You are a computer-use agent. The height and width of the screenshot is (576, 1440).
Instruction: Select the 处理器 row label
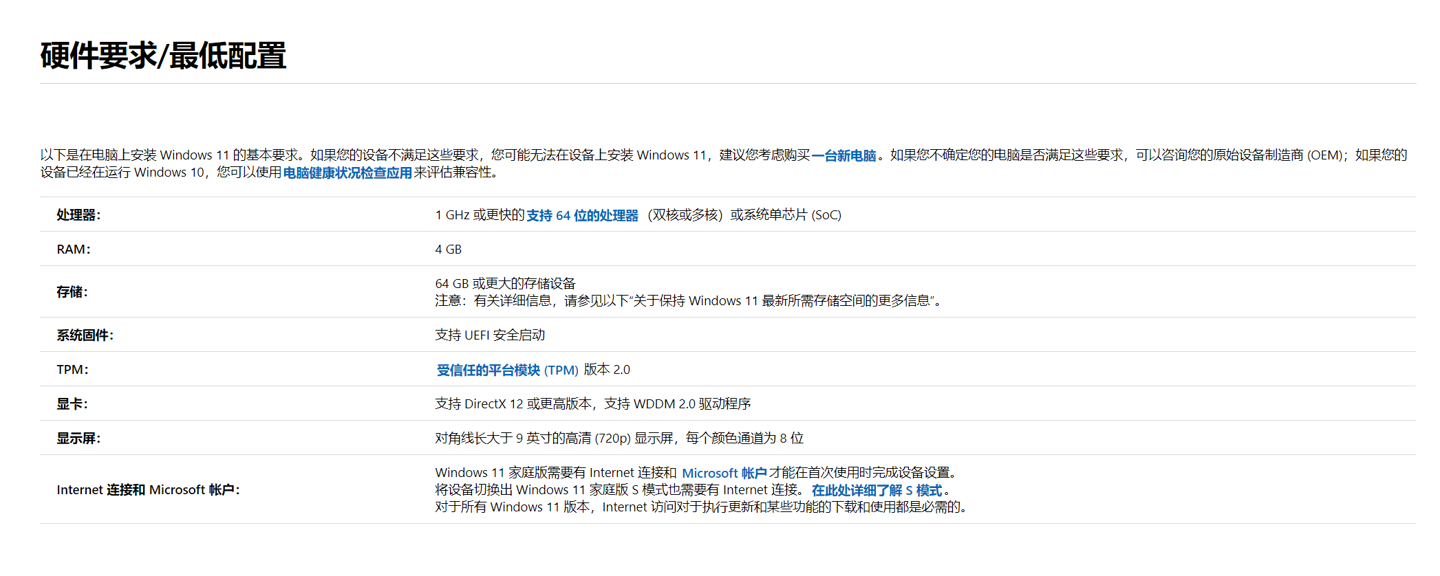coord(77,213)
